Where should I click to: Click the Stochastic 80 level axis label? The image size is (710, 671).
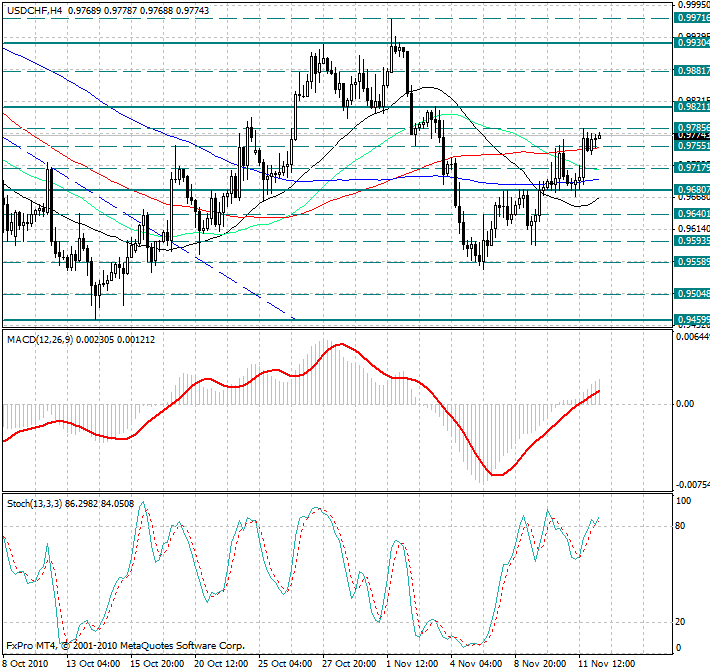[x=683, y=525]
